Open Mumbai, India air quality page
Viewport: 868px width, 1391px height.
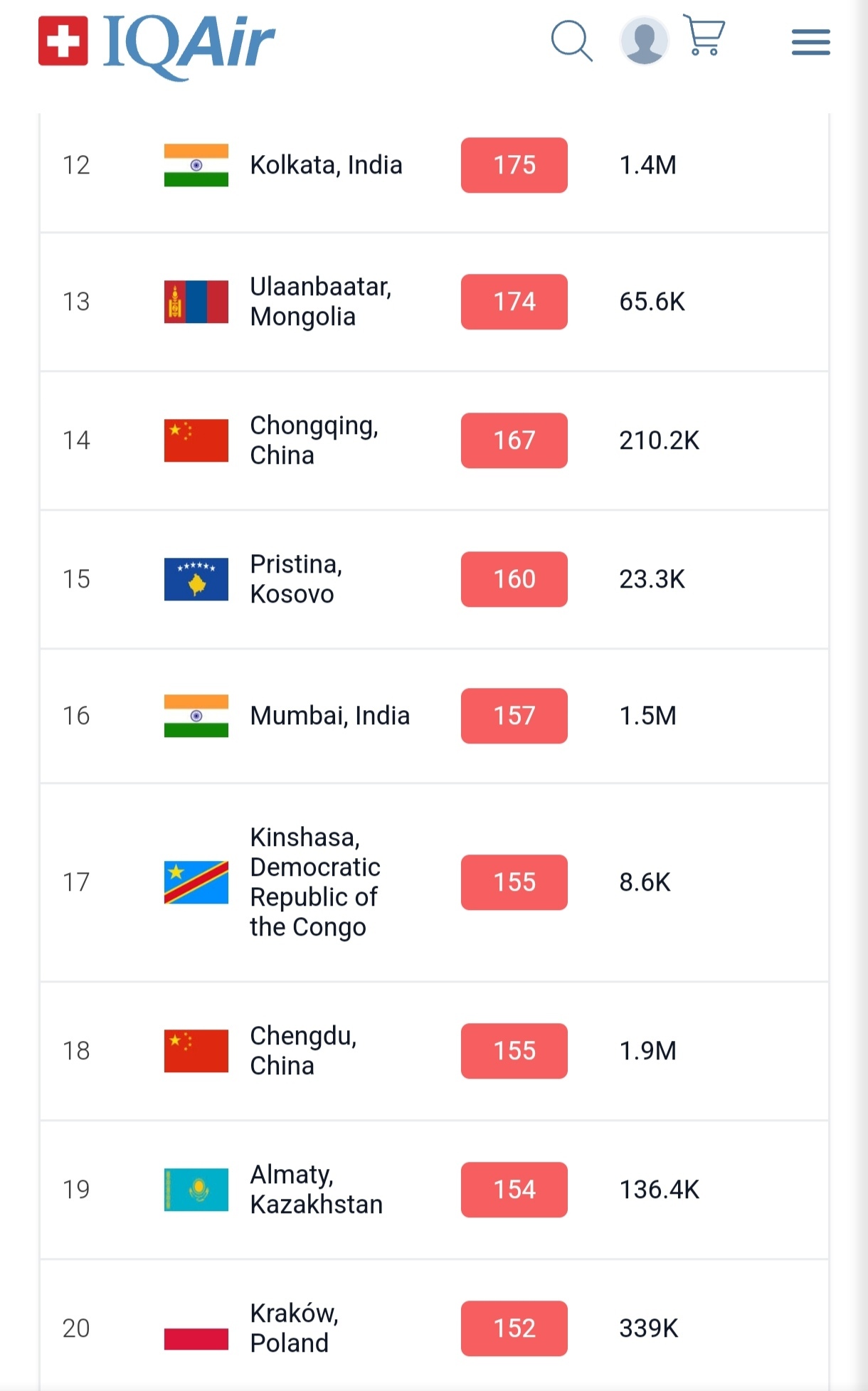click(329, 716)
